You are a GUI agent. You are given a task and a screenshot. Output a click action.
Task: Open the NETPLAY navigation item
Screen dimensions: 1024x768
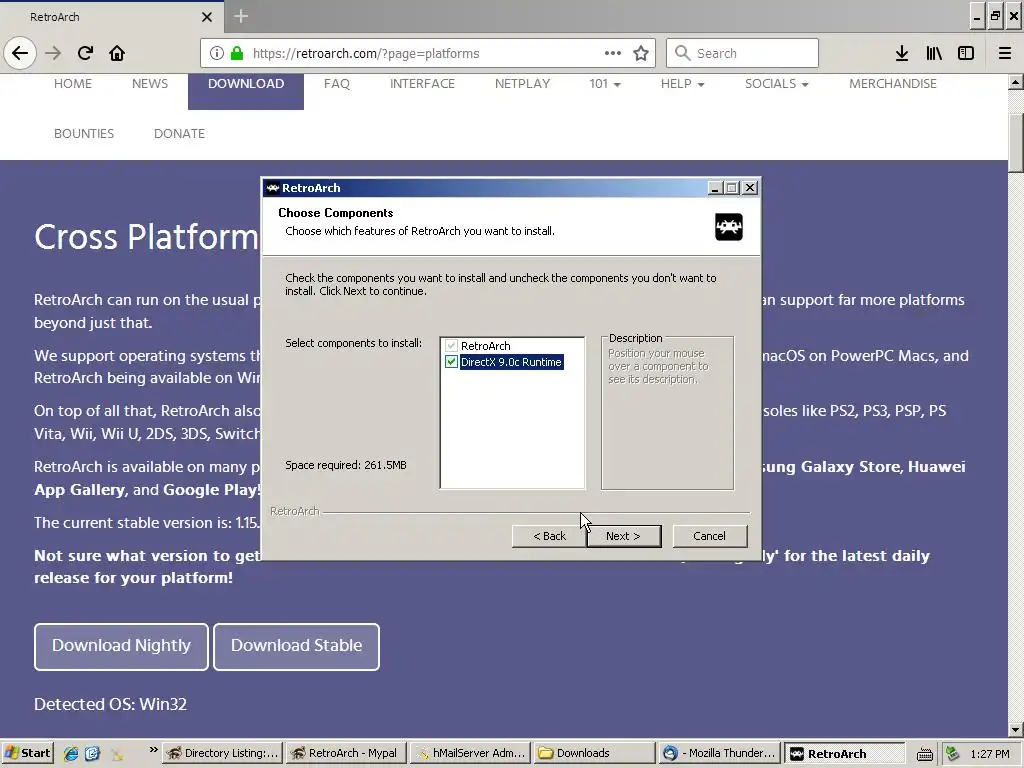522,84
